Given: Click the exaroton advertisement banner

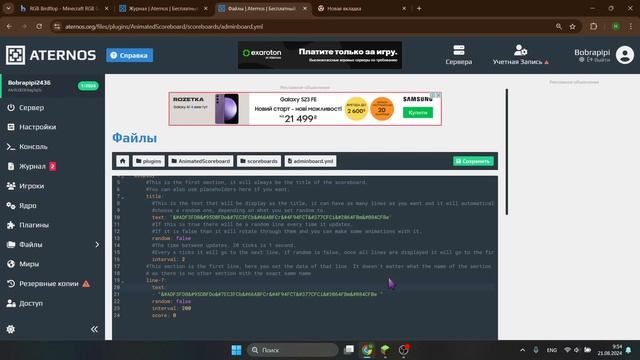Looking at the screenshot, I should point(320,55).
